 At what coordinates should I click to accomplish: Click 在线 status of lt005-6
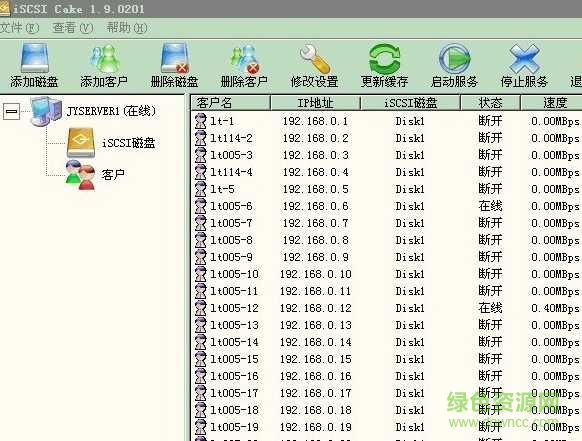(x=490, y=206)
